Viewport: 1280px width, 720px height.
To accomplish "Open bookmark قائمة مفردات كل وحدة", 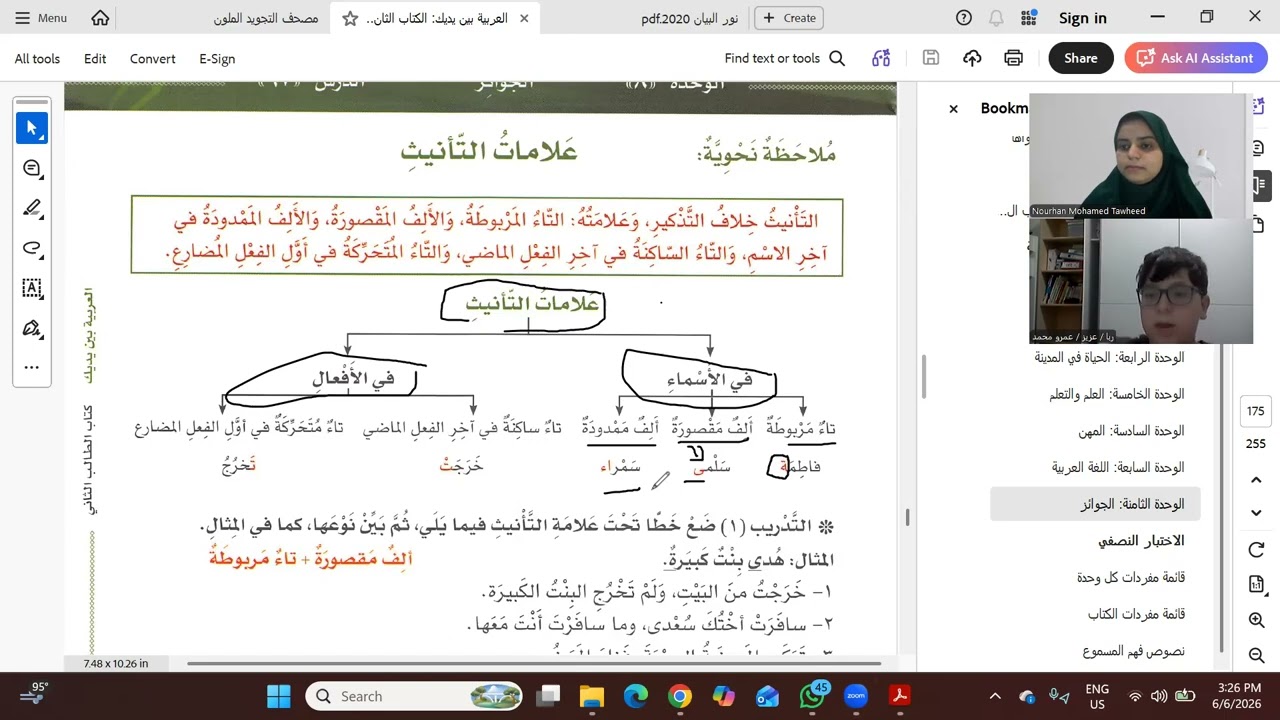I will pyautogui.click(x=1130, y=578).
